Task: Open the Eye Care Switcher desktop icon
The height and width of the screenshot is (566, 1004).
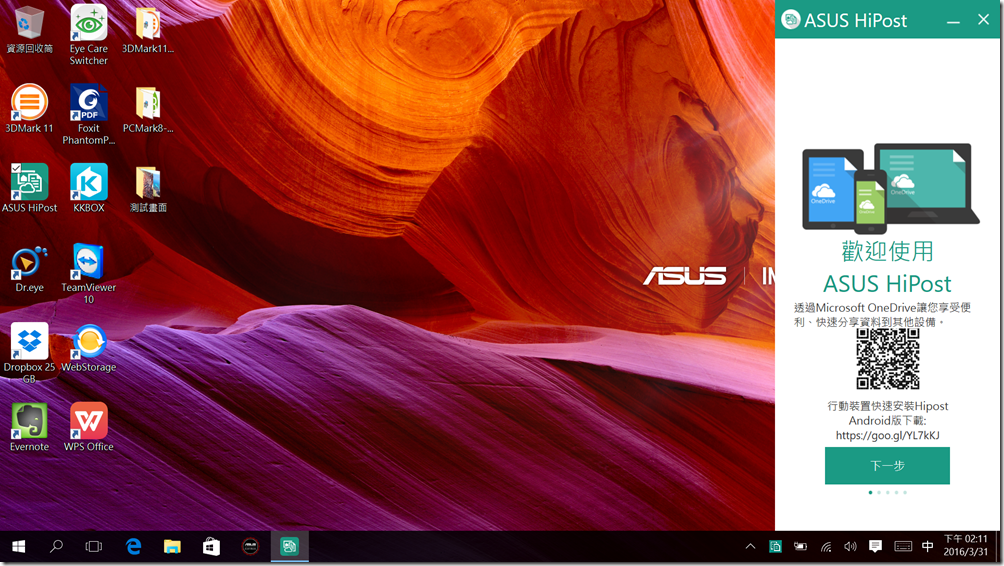Action: 88,24
